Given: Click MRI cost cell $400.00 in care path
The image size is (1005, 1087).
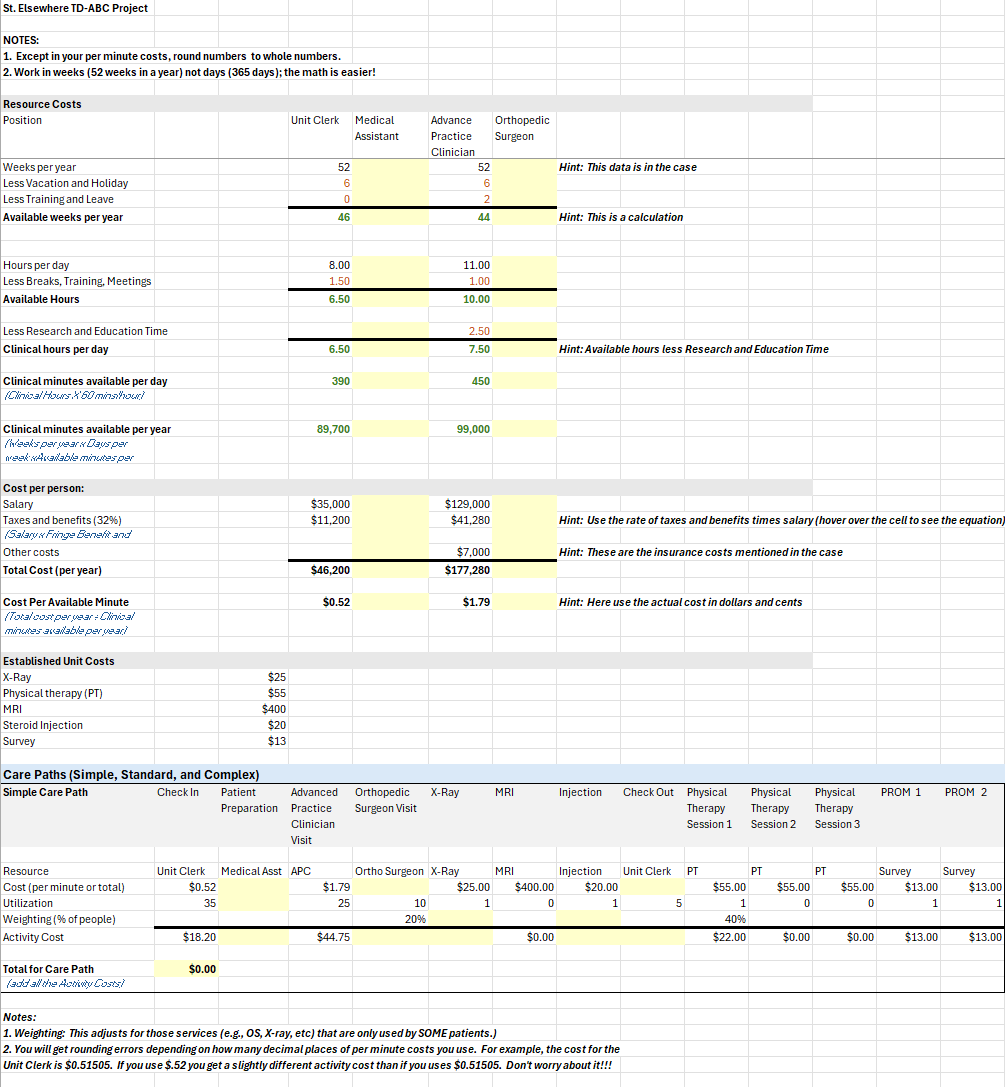Looking at the screenshot, I should 525,887.
